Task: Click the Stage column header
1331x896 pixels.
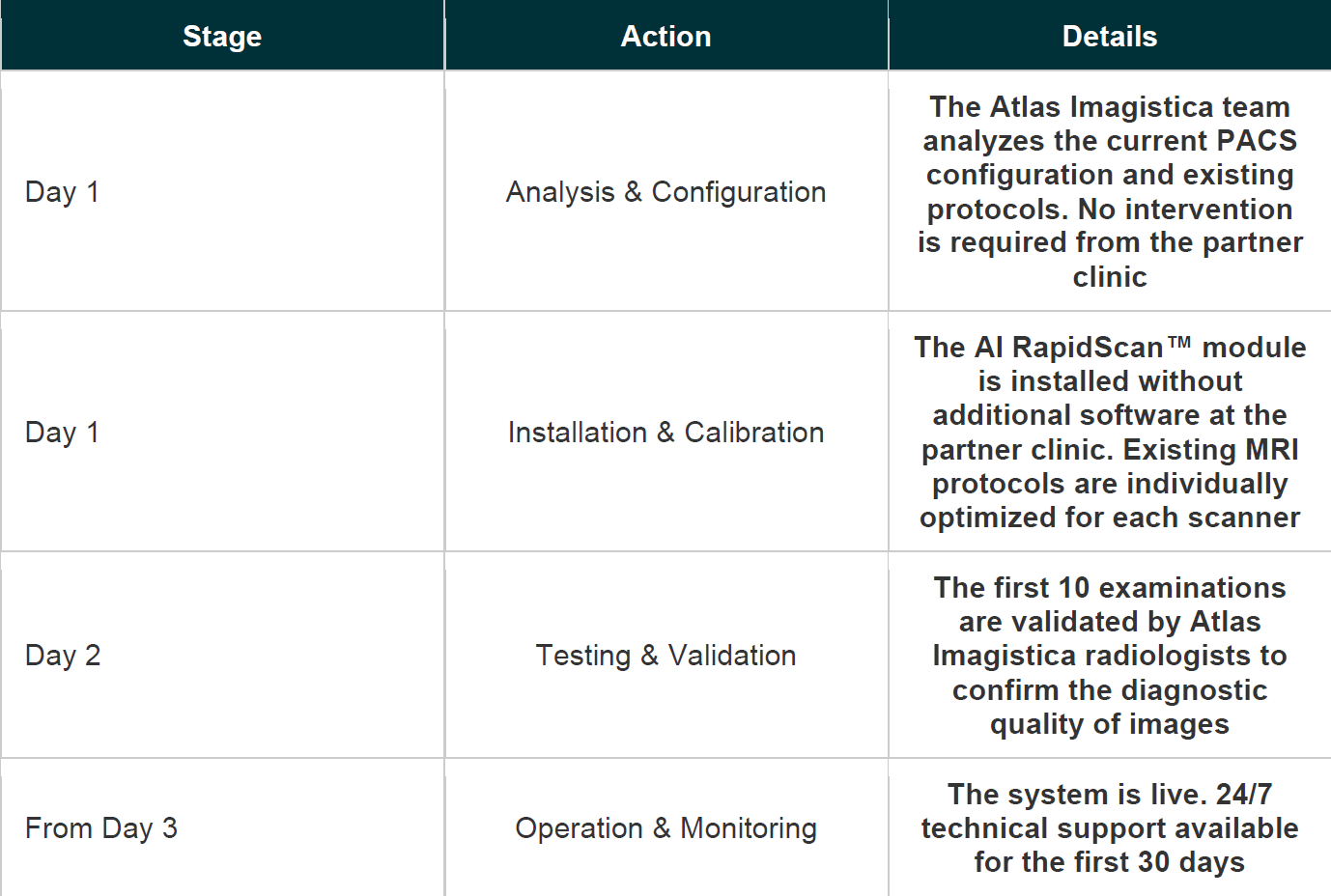Action: [222, 36]
